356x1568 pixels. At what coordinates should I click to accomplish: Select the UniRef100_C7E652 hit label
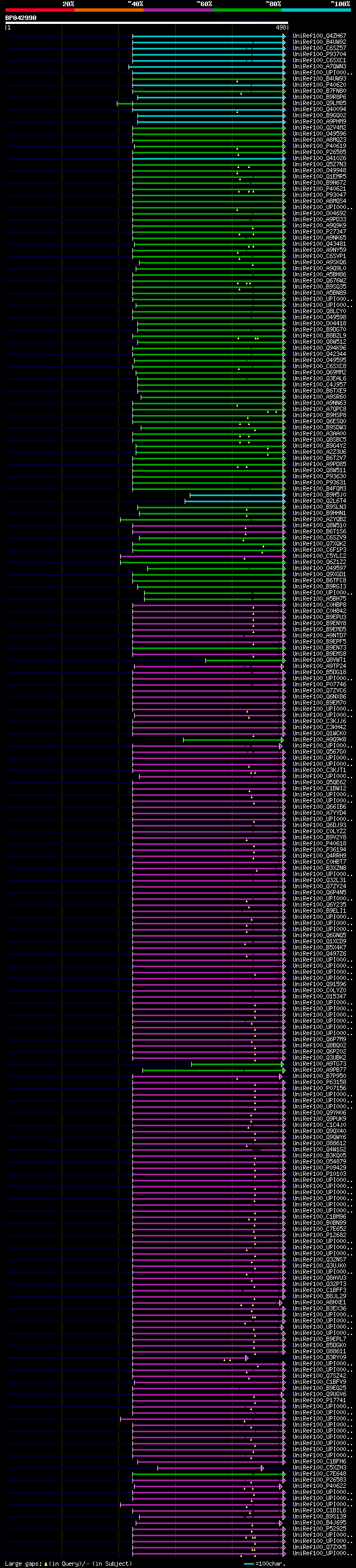tap(319, 1228)
